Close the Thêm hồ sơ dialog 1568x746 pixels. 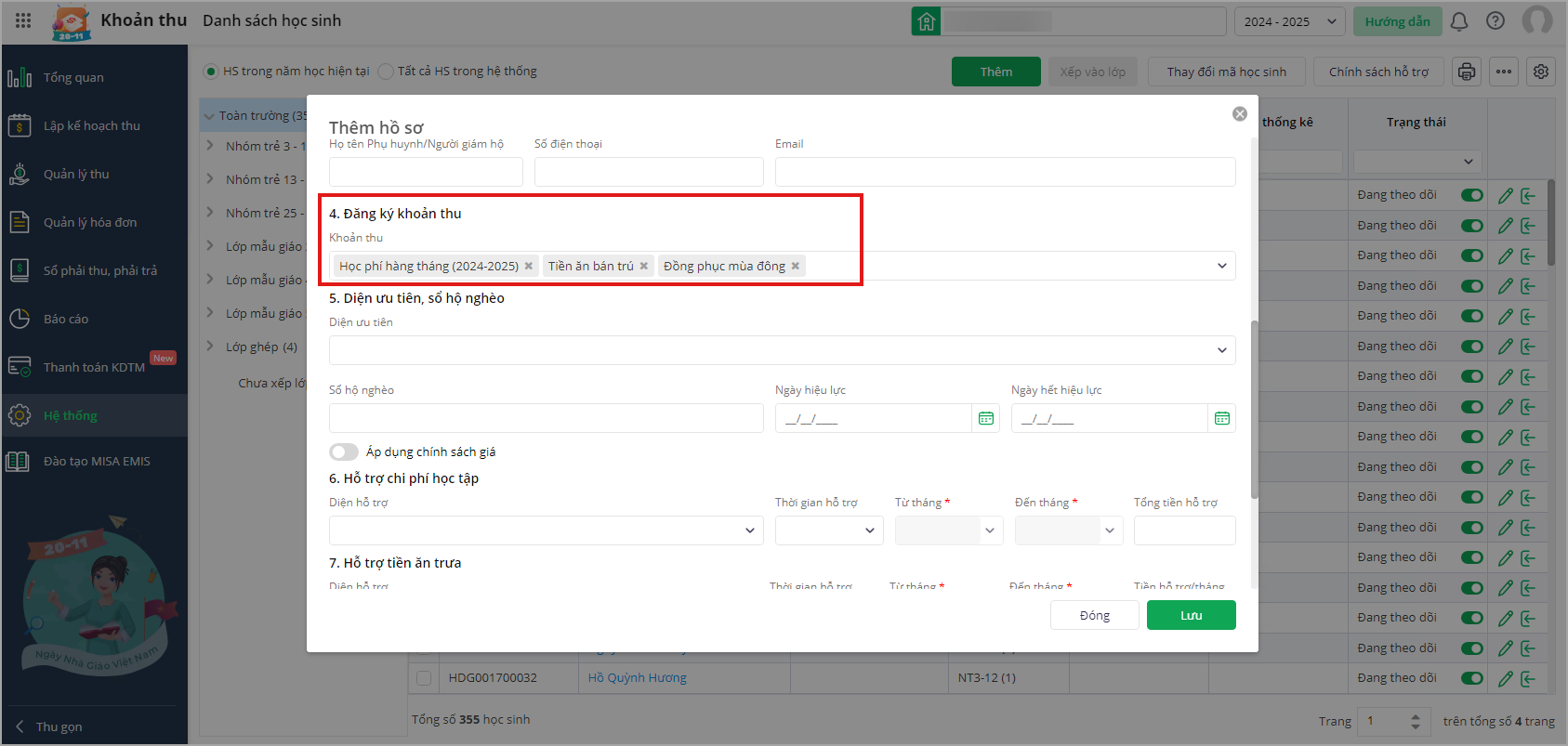[x=1240, y=113]
